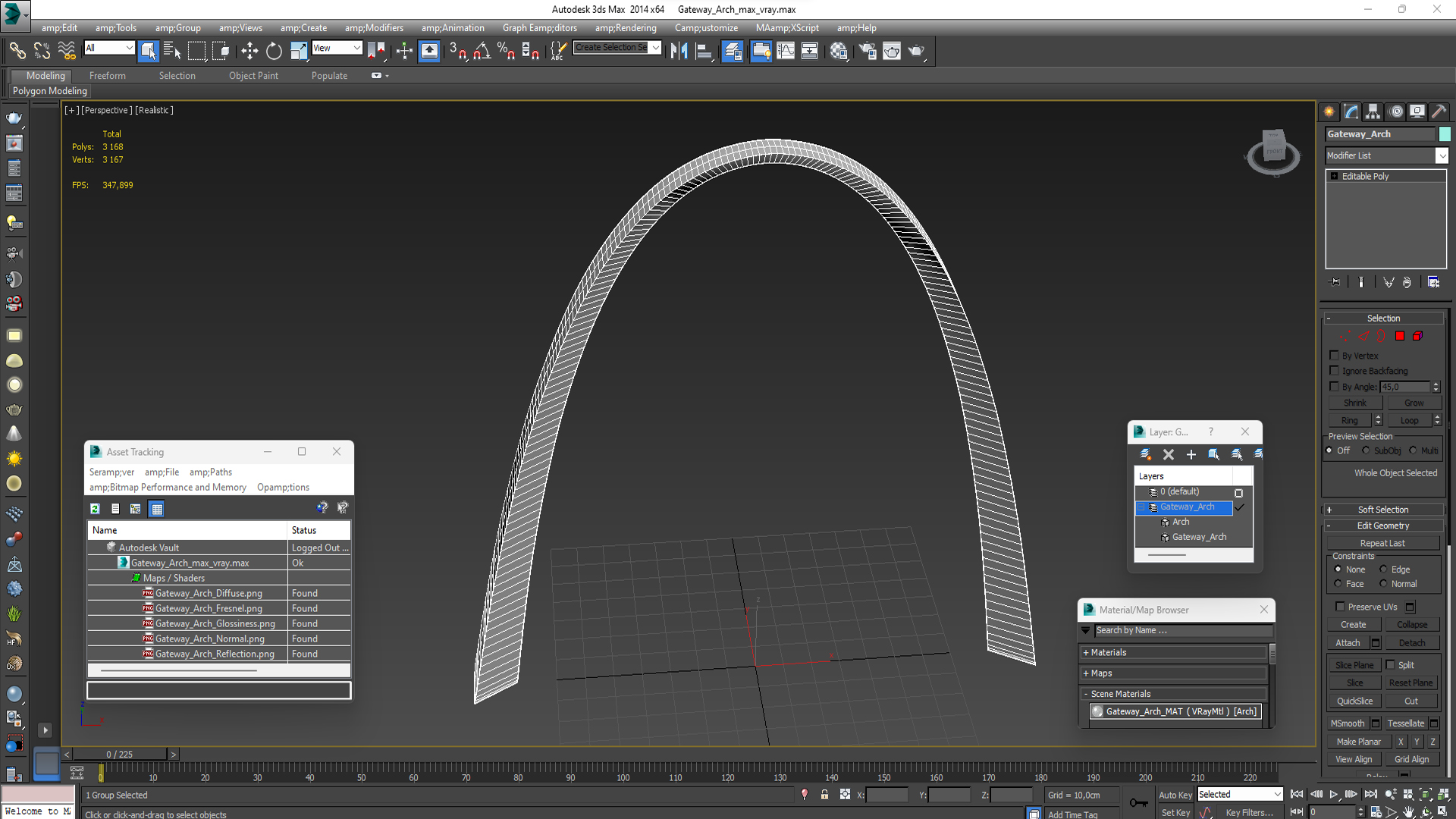
Task: Toggle the Percent Snap icon
Action: [x=506, y=51]
